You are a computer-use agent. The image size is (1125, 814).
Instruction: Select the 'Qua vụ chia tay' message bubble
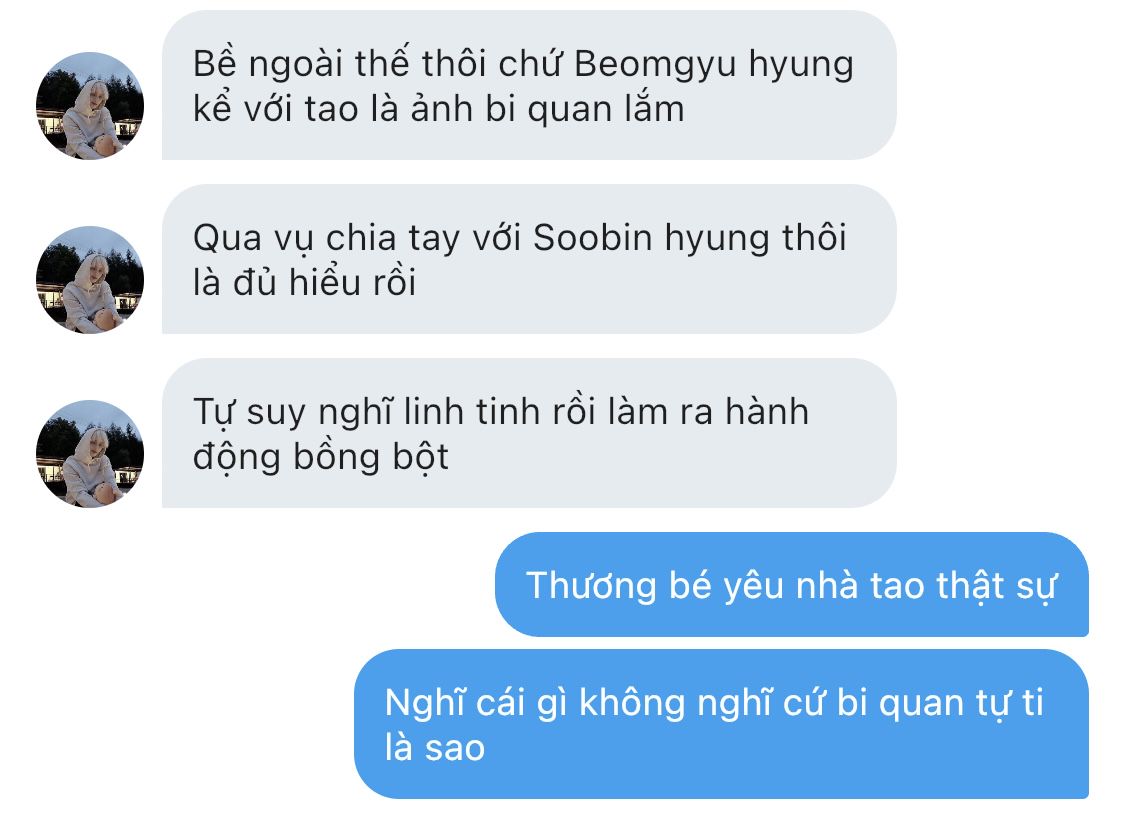click(x=529, y=259)
